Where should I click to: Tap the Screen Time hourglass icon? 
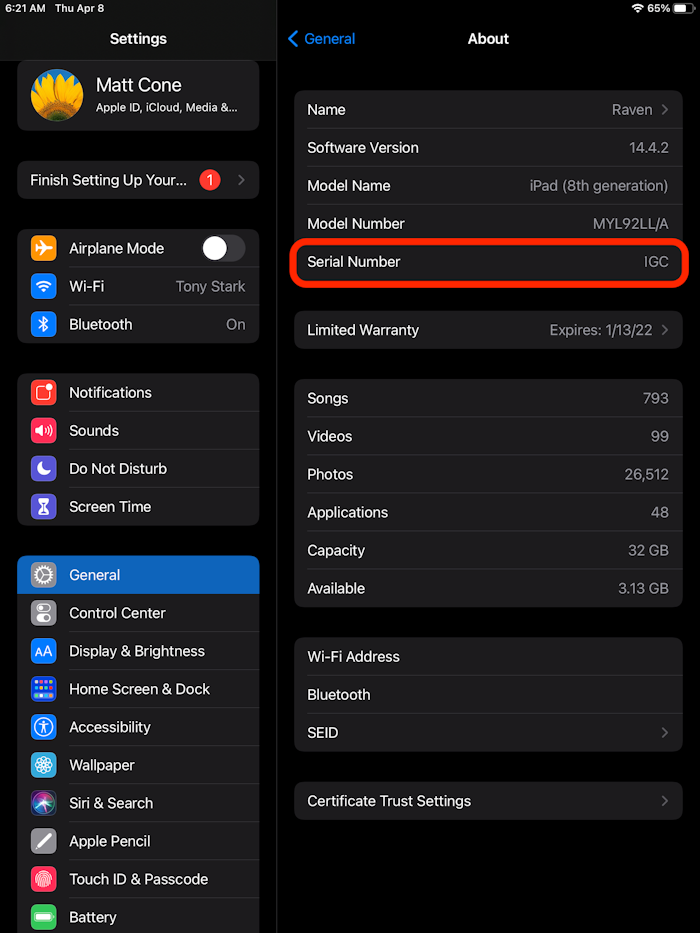43,507
